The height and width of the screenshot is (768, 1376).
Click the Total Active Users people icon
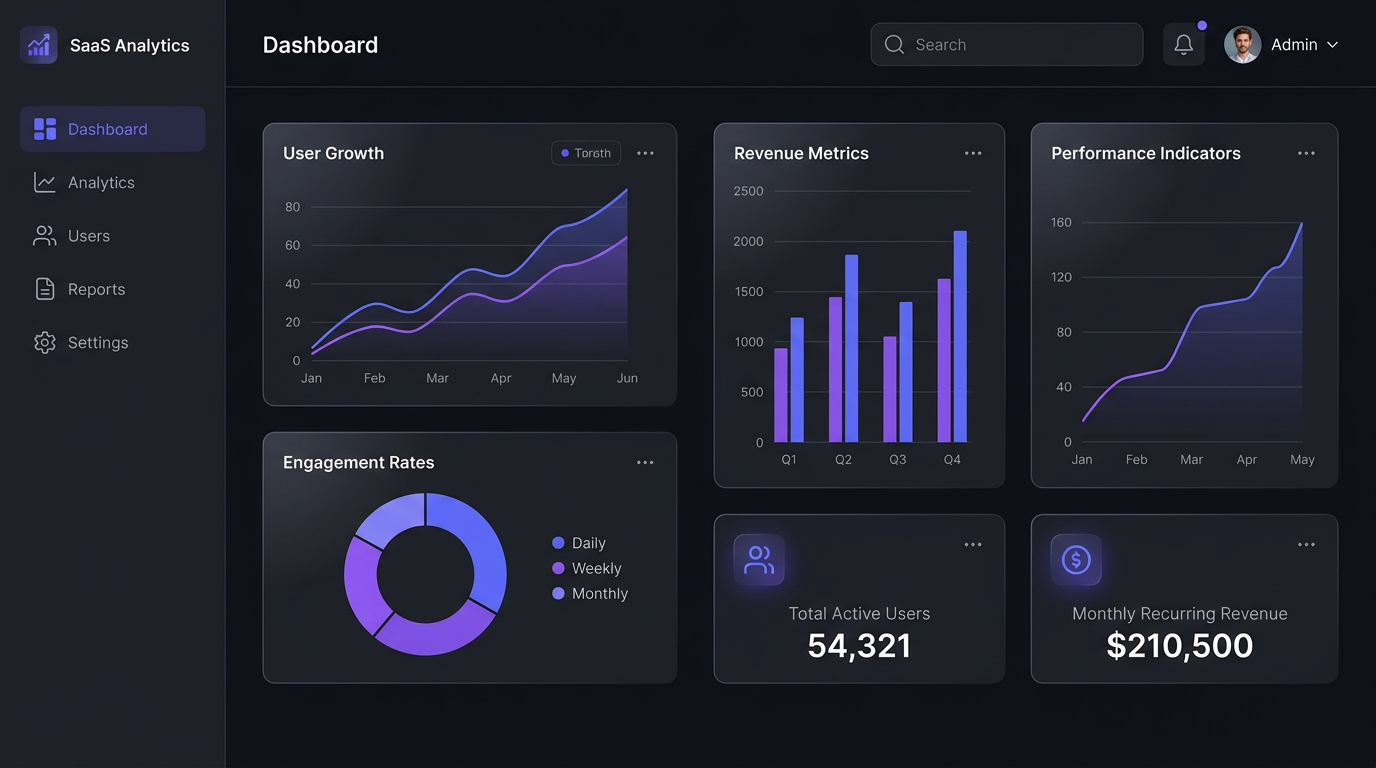point(759,560)
